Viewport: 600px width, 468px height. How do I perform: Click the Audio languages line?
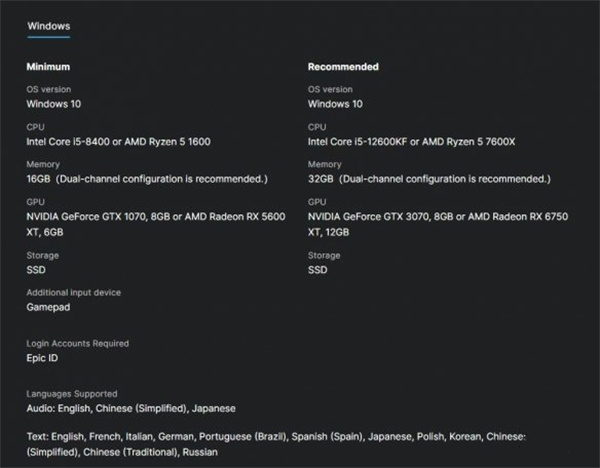pyautogui.click(x=130, y=408)
